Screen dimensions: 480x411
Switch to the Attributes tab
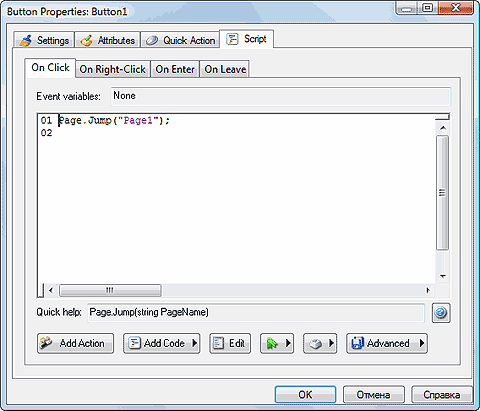coord(108,40)
